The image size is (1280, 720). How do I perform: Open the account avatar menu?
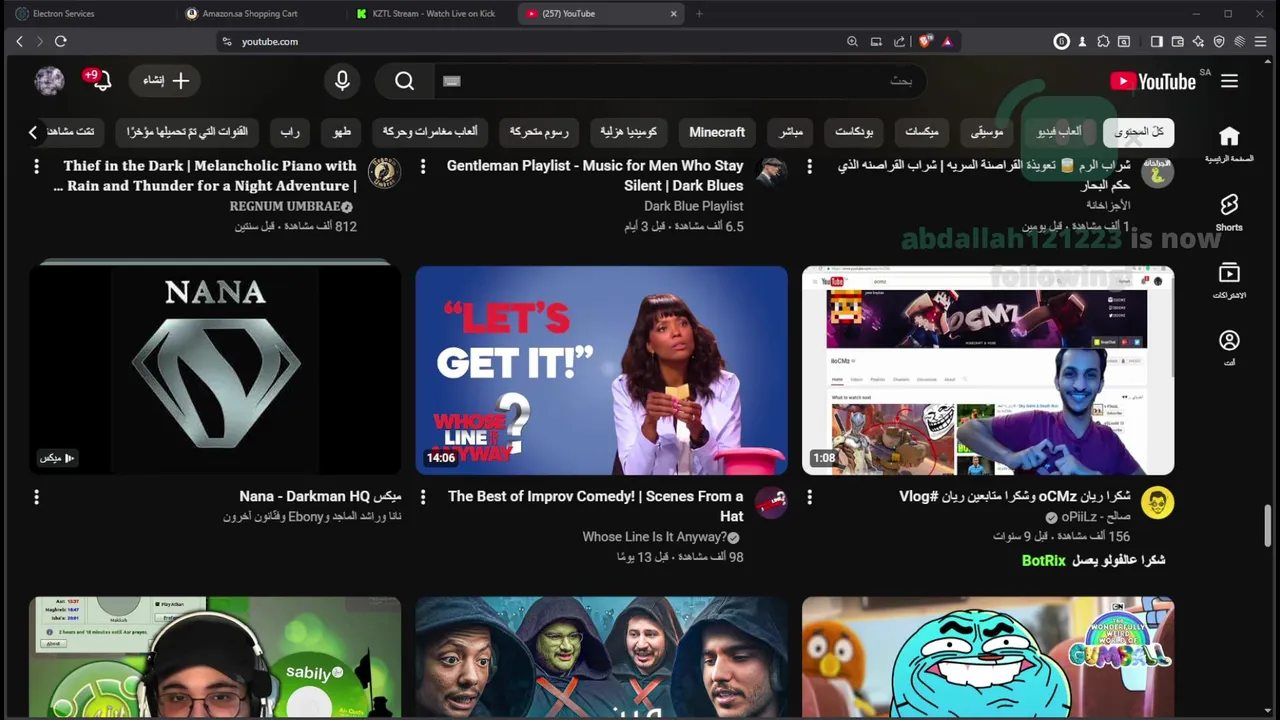coord(49,81)
